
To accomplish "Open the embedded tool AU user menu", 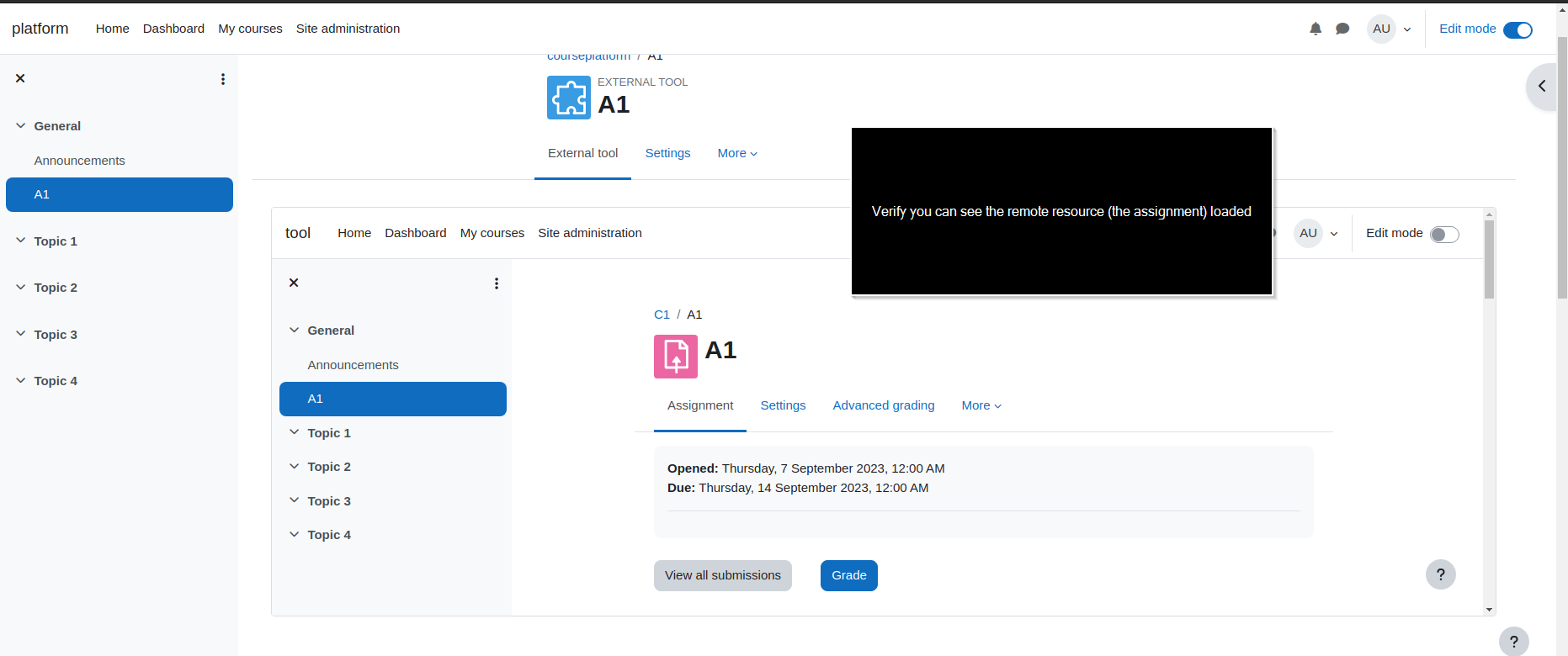I will pyautogui.click(x=1316, y=233).
